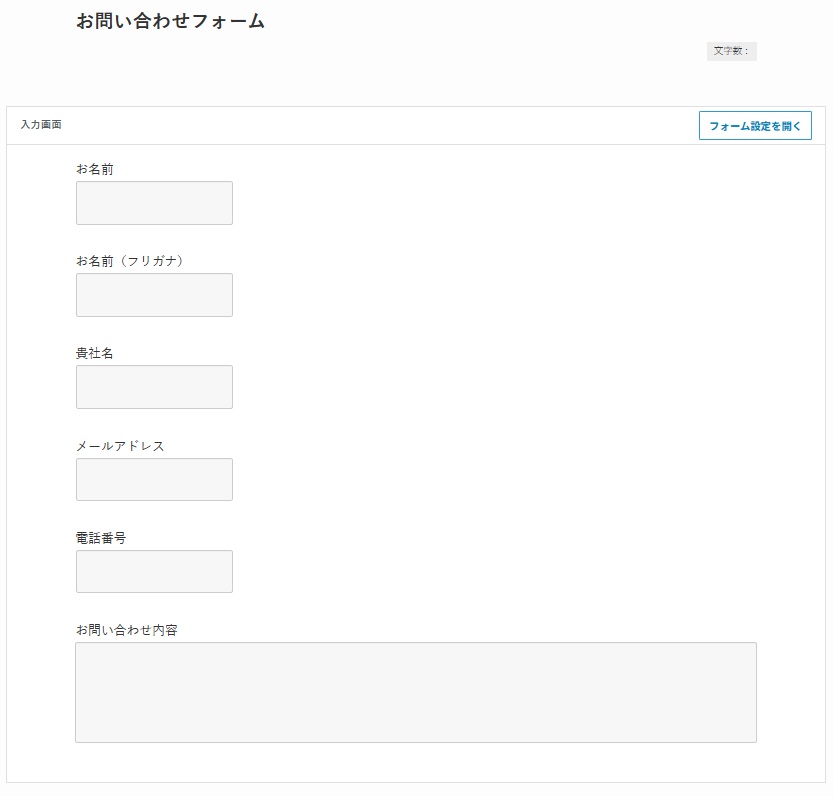Image resolution: width=833 pixels, height=796 pixels.
Task: Open the form settings via フォーム設定を開く
Action: [755, 126]
